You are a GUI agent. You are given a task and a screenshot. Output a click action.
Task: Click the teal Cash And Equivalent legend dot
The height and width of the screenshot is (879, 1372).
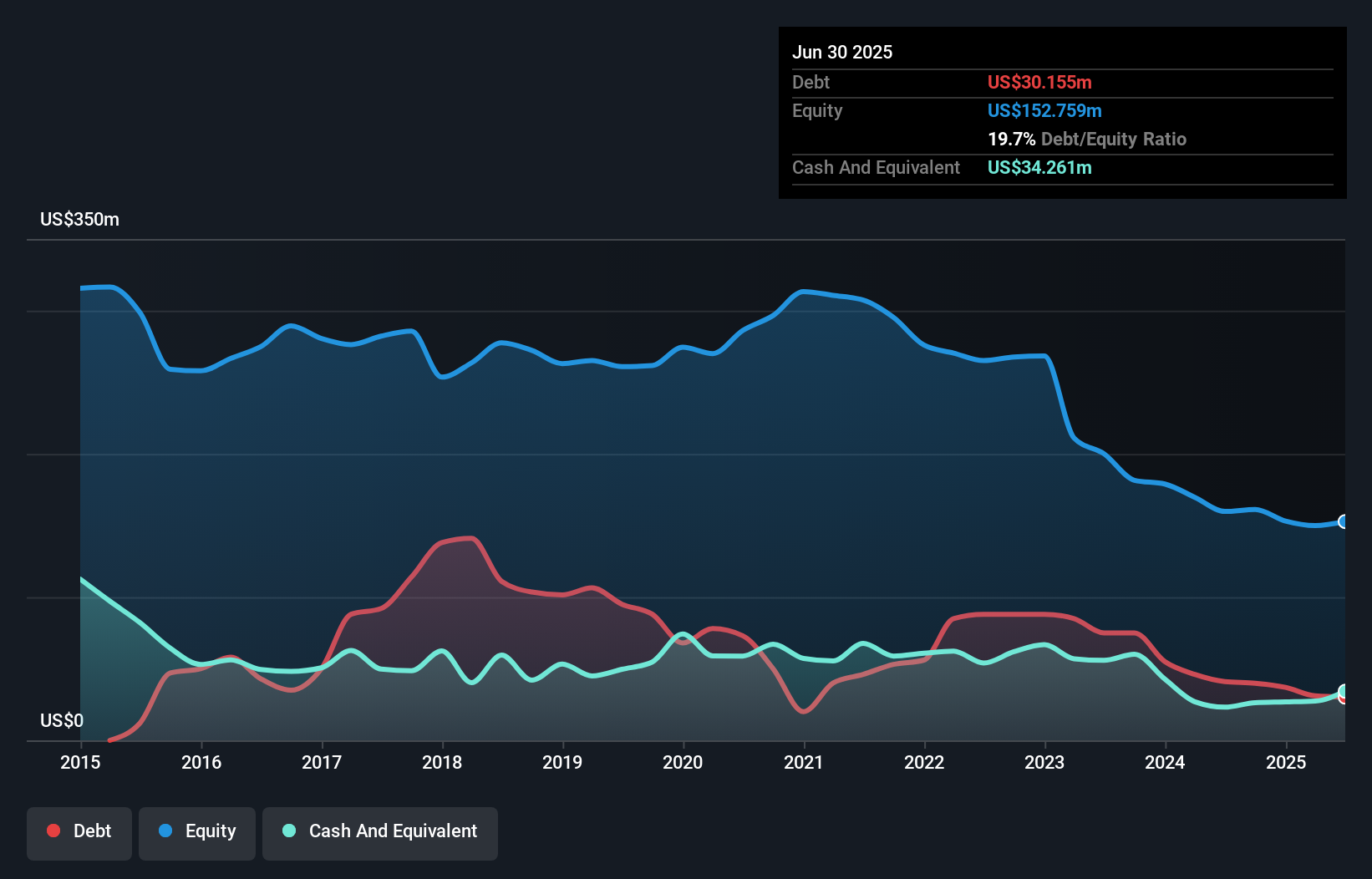tap(289, 831)
